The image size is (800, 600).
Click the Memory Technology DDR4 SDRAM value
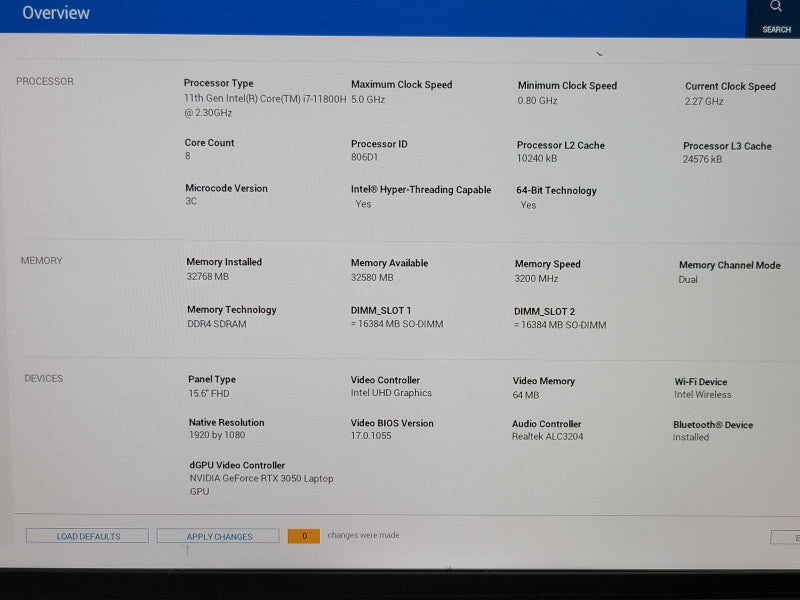coord(217,324)
